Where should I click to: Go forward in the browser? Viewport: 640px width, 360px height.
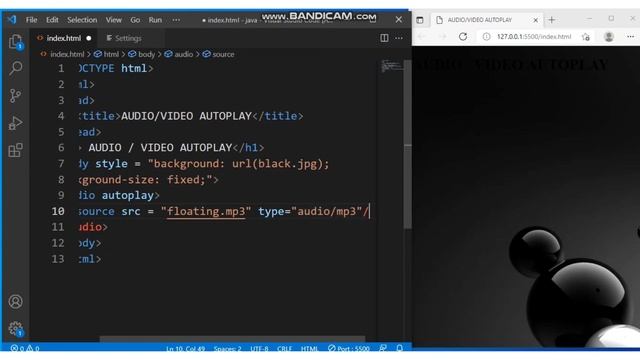(x=442, y=37)
